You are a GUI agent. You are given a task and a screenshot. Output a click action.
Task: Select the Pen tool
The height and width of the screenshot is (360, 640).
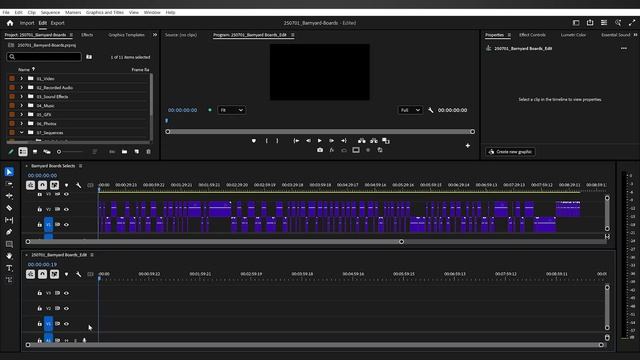9,232
